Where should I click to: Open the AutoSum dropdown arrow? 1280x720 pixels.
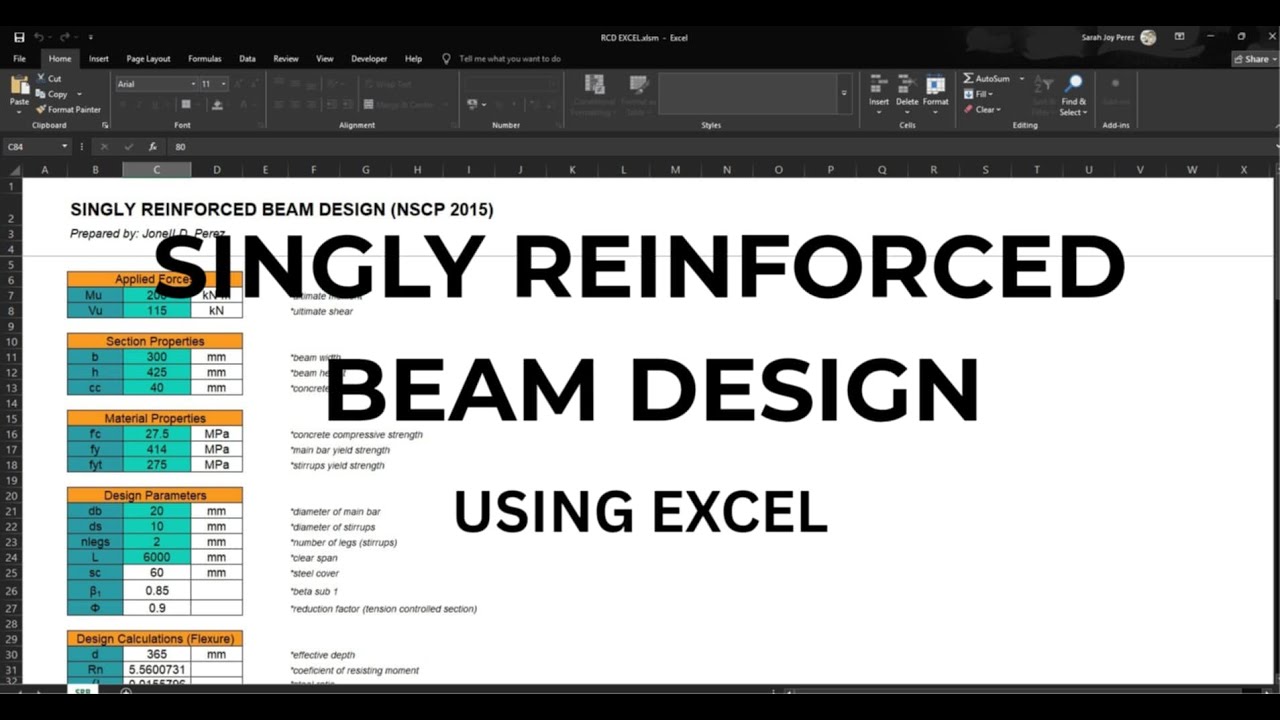(1022, 79)
